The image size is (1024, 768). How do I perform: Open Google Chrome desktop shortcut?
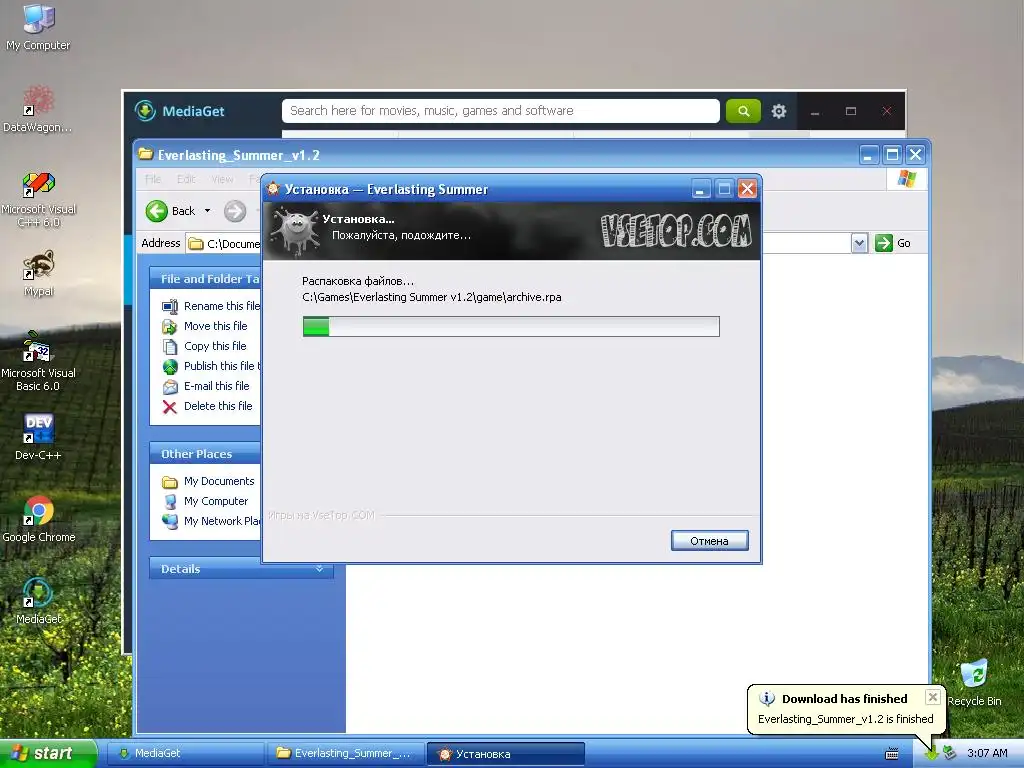pos(38,519)
